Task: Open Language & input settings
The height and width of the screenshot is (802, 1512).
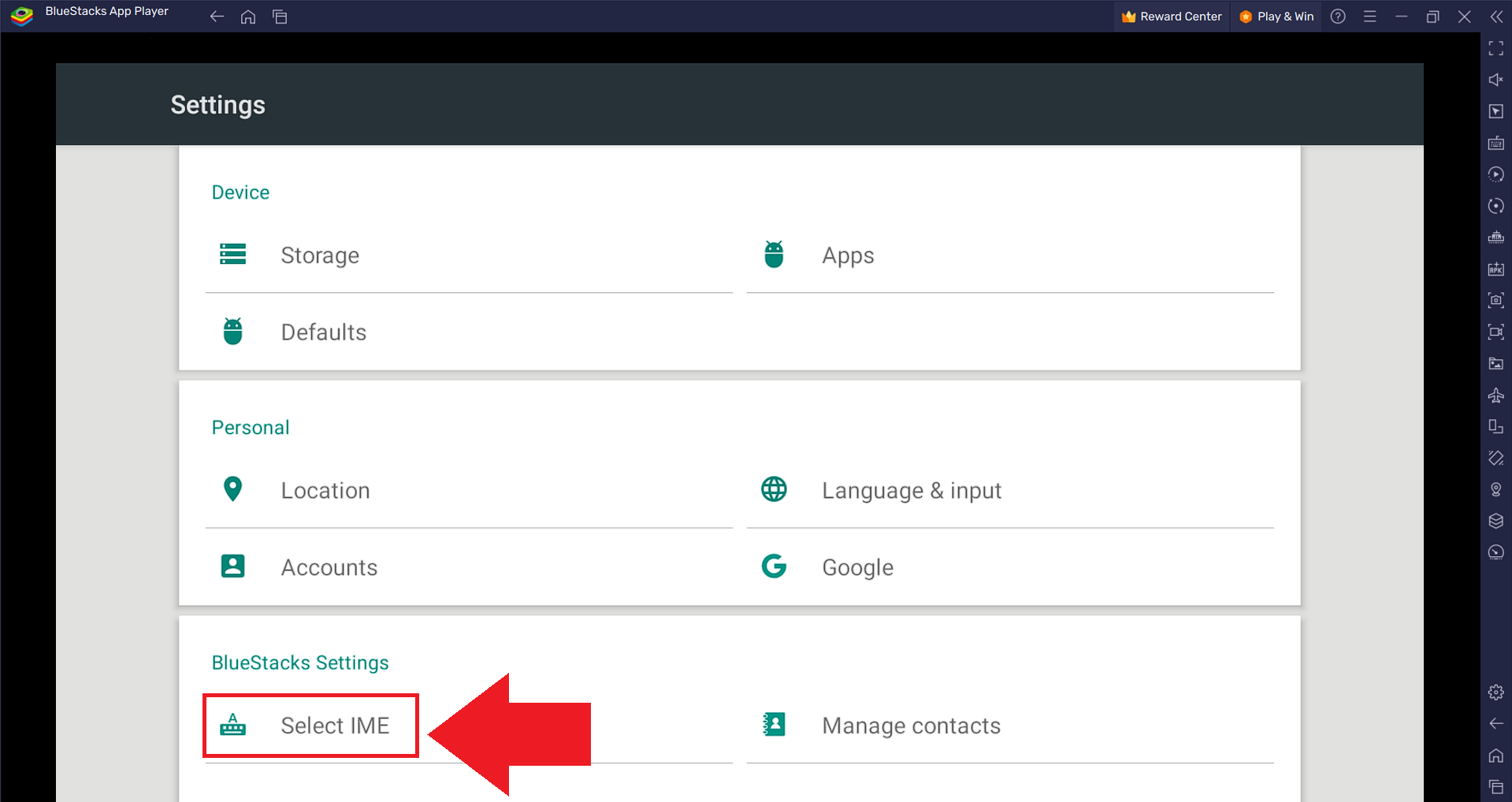Action: (x=1010, y=490)
